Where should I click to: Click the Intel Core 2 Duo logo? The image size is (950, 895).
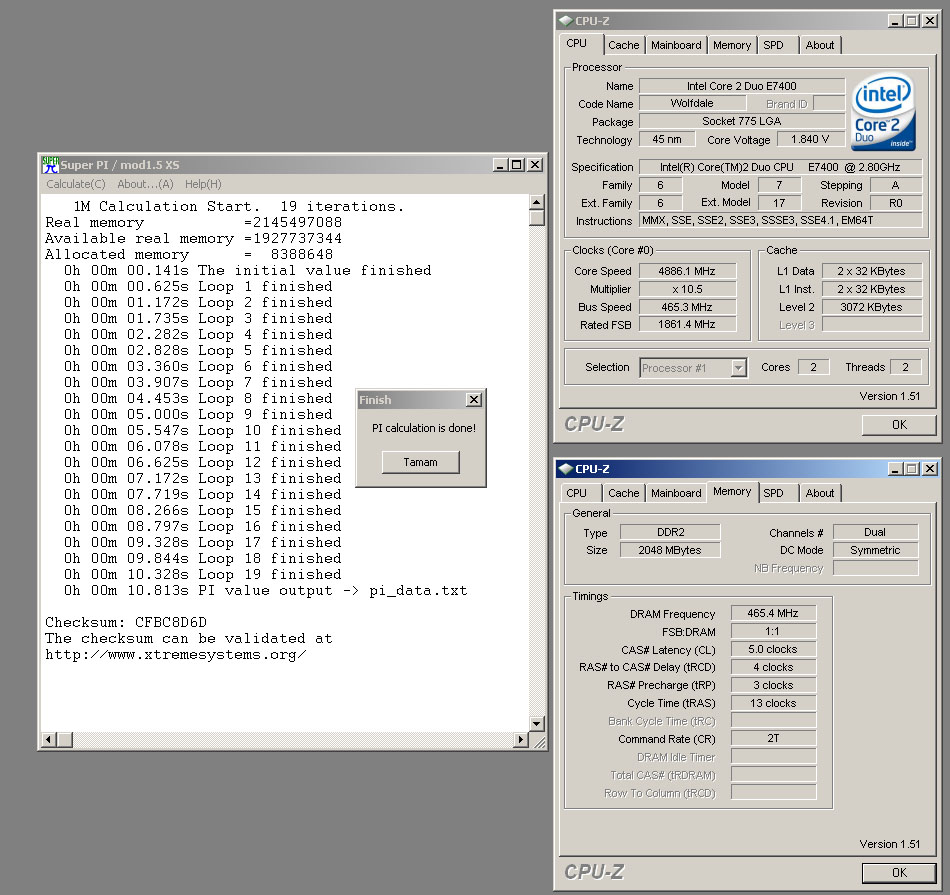pos(883,112)
